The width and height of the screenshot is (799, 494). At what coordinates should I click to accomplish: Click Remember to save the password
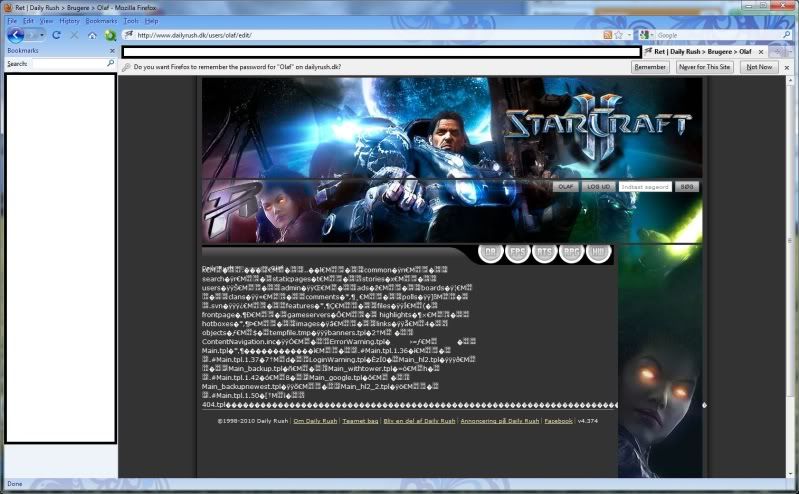[650, 67]
